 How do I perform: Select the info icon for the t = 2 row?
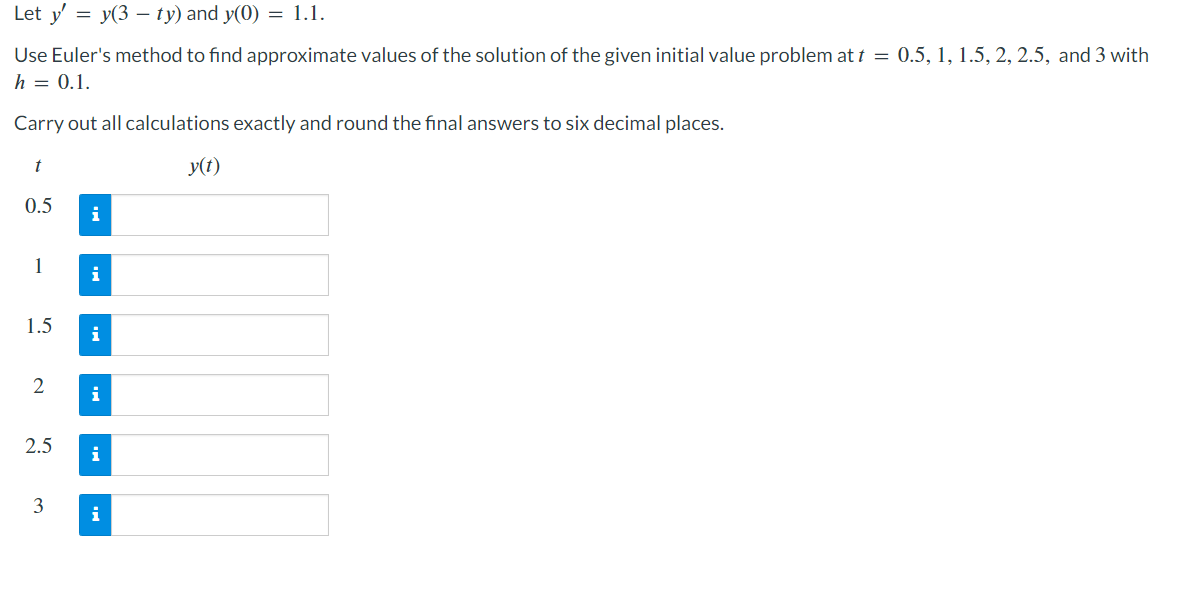click(95, 394)
